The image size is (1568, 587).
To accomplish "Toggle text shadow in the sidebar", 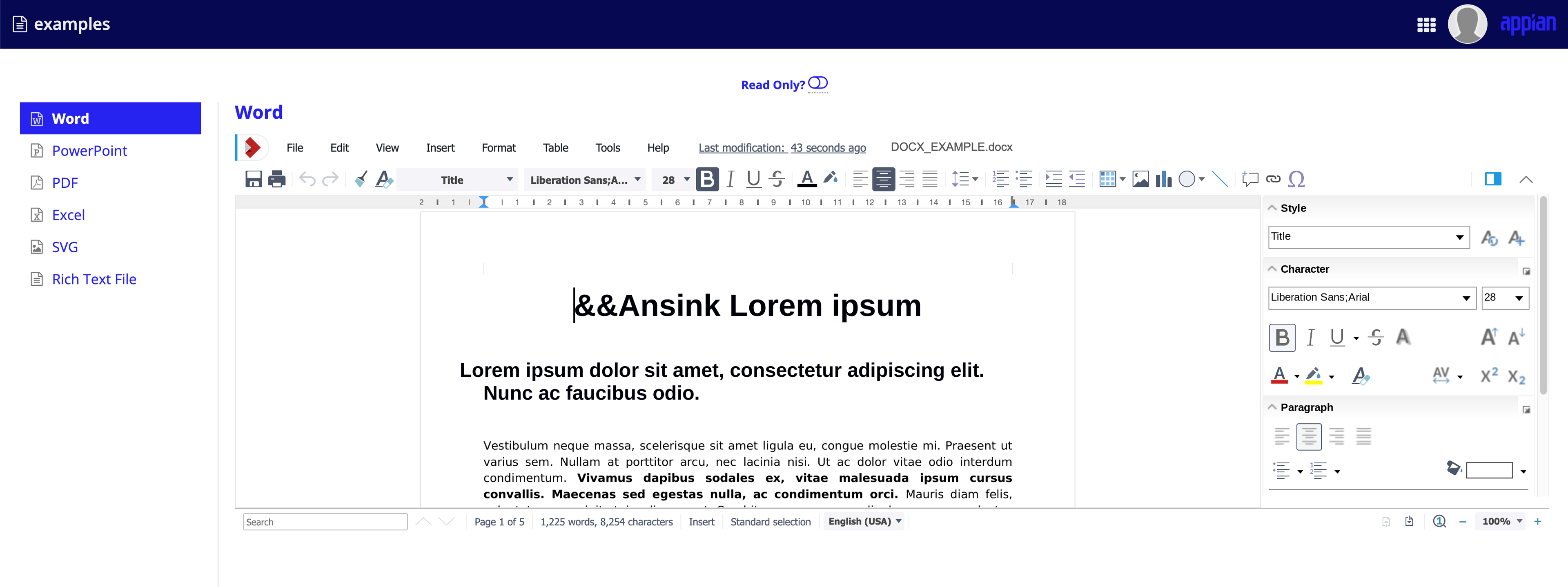I will click(x=1403, y=337).
